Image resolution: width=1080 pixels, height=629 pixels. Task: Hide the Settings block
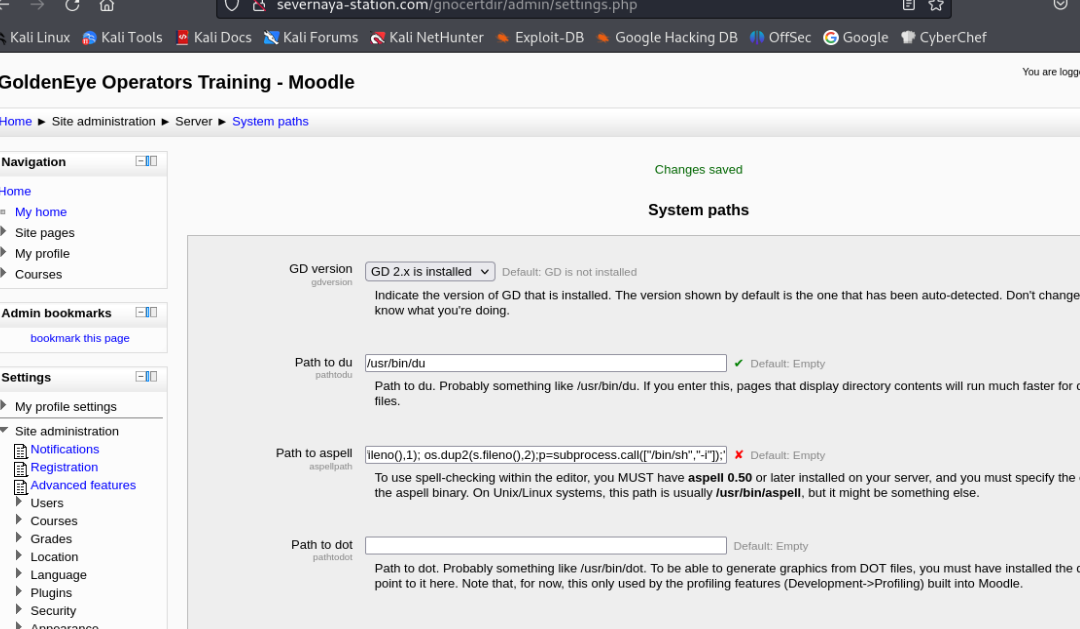pos(141,376)
